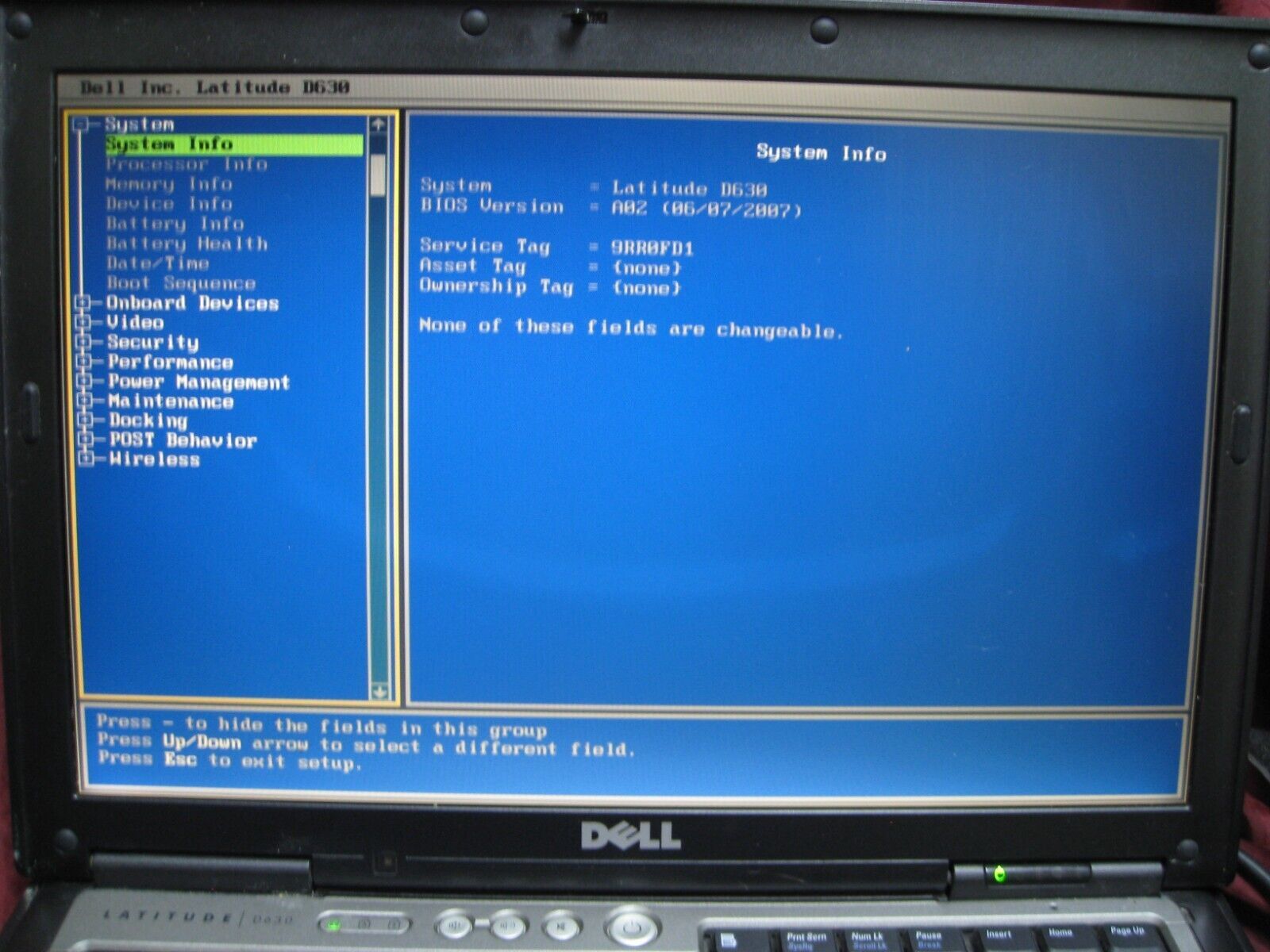Expand the Wireless group

86,459
